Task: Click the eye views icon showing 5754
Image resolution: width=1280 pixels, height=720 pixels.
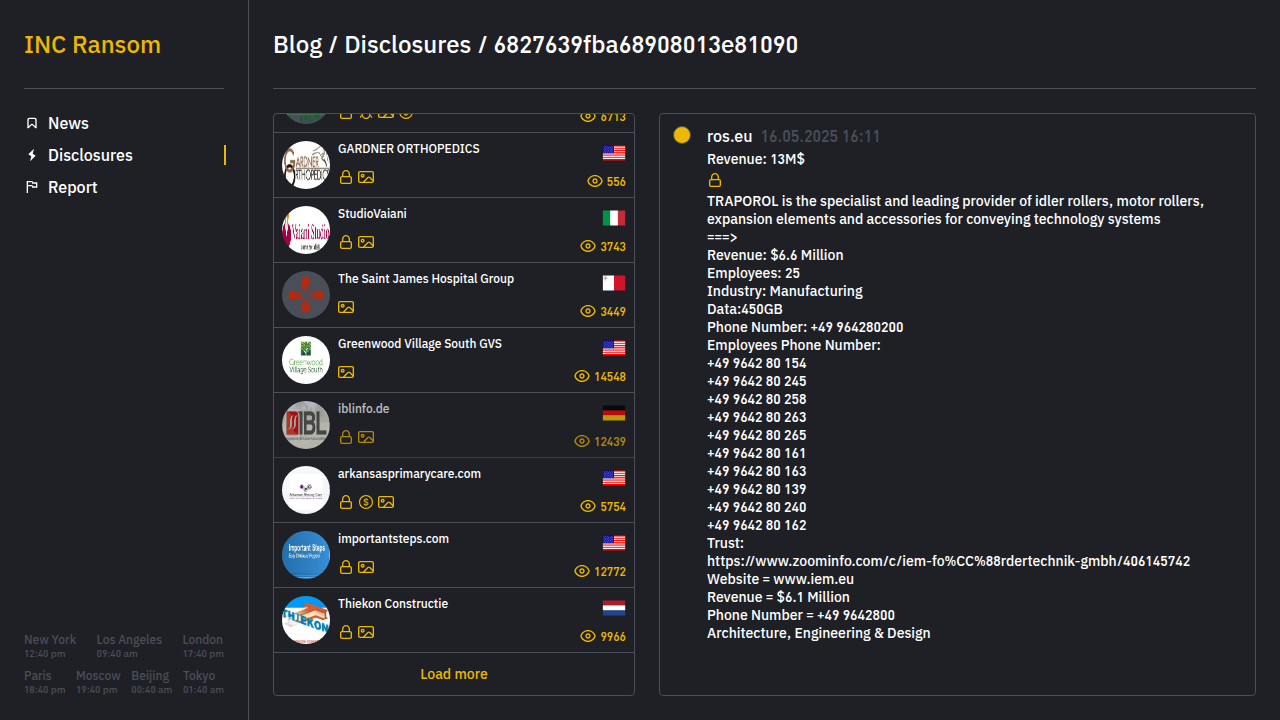Action: (588, 506)
